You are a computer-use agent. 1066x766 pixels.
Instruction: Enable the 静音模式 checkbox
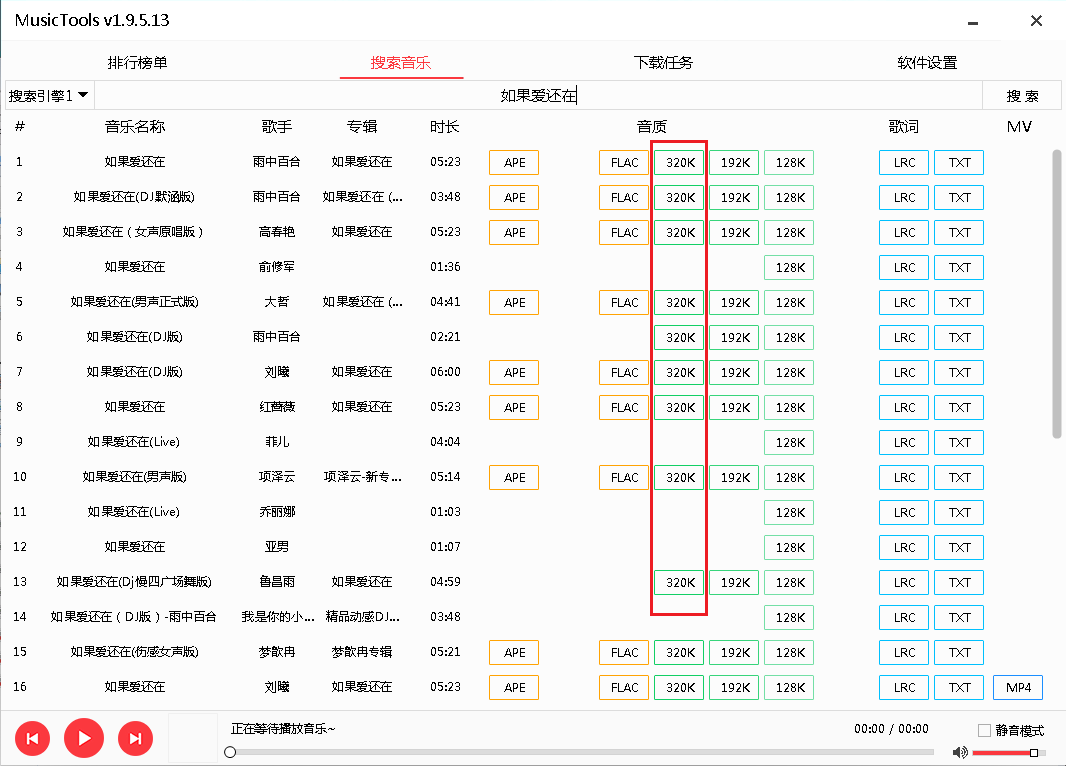coord(984,730)
